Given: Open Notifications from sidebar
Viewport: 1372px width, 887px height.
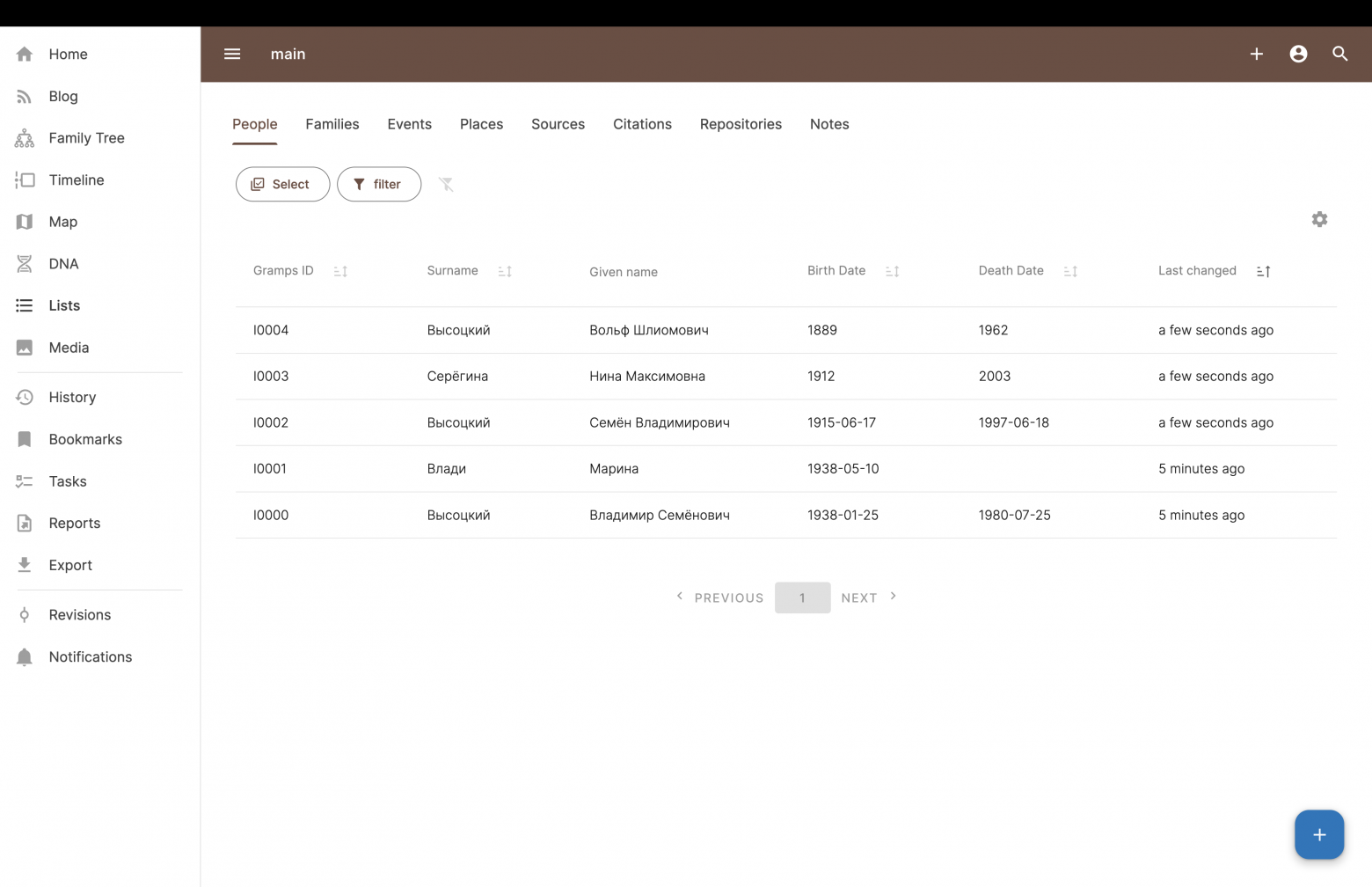Looking at the screenshot, I should (91, 657).
